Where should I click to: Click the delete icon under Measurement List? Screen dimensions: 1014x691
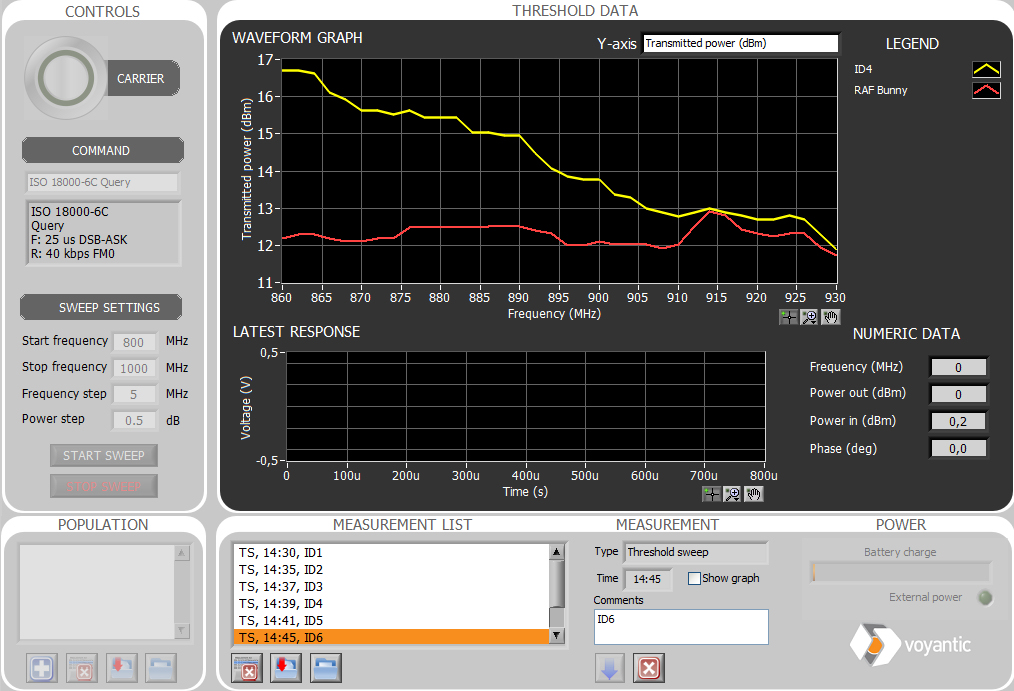click(247, 667)
